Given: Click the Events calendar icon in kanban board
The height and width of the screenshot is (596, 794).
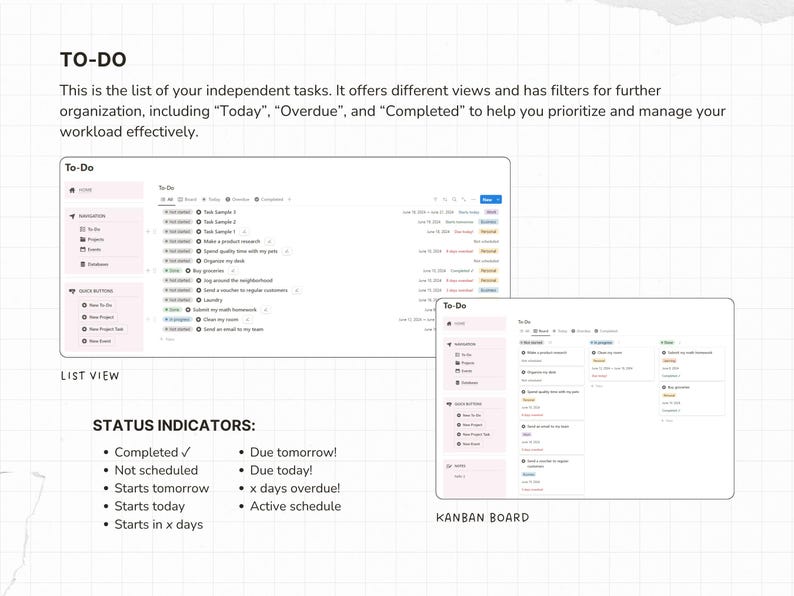Looking at the screenshot, I should tap(458, 371).
